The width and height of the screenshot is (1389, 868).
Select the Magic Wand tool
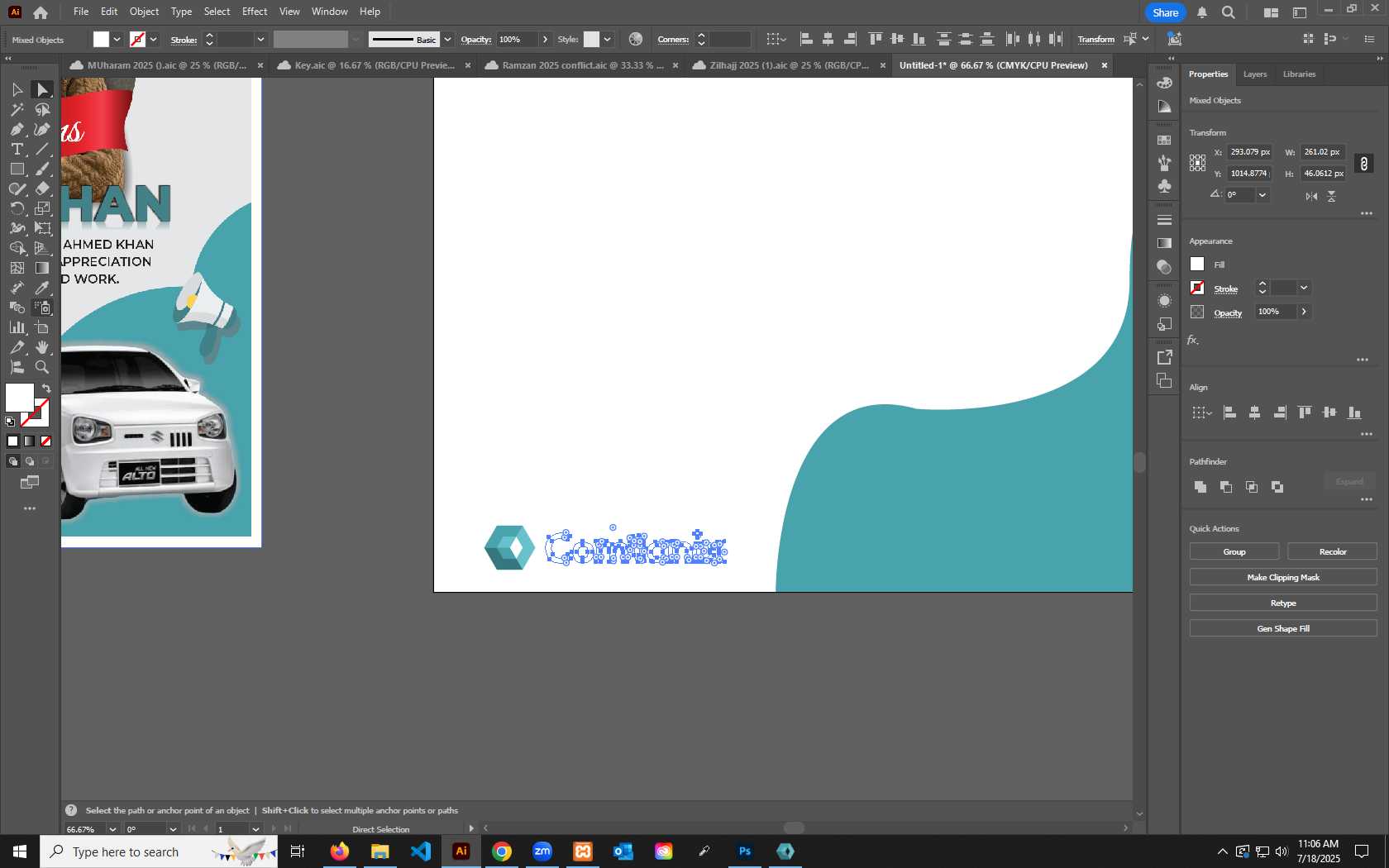click(17, 109)
